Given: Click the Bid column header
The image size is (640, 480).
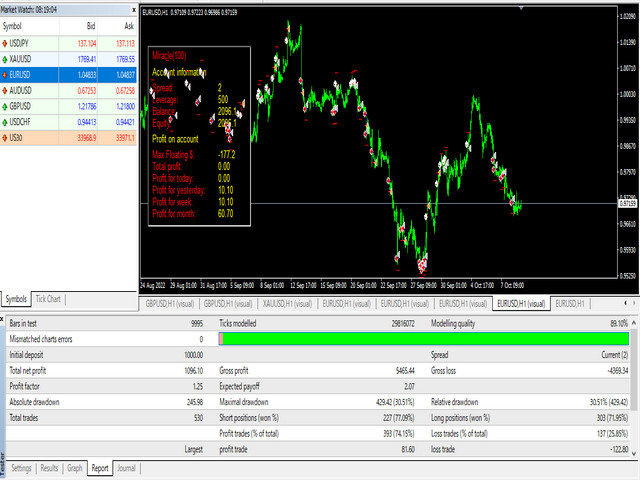Looking at the screenshot, I should click(91, 27).
